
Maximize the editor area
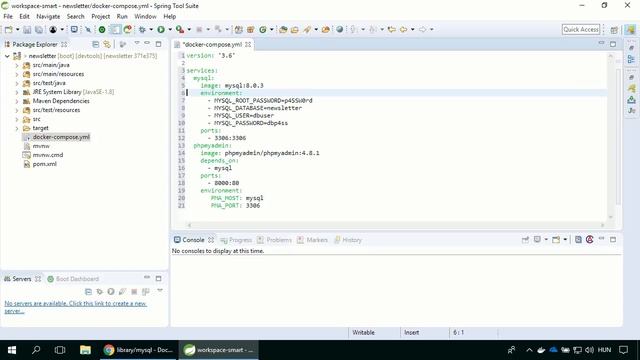(x=613, y=44)
